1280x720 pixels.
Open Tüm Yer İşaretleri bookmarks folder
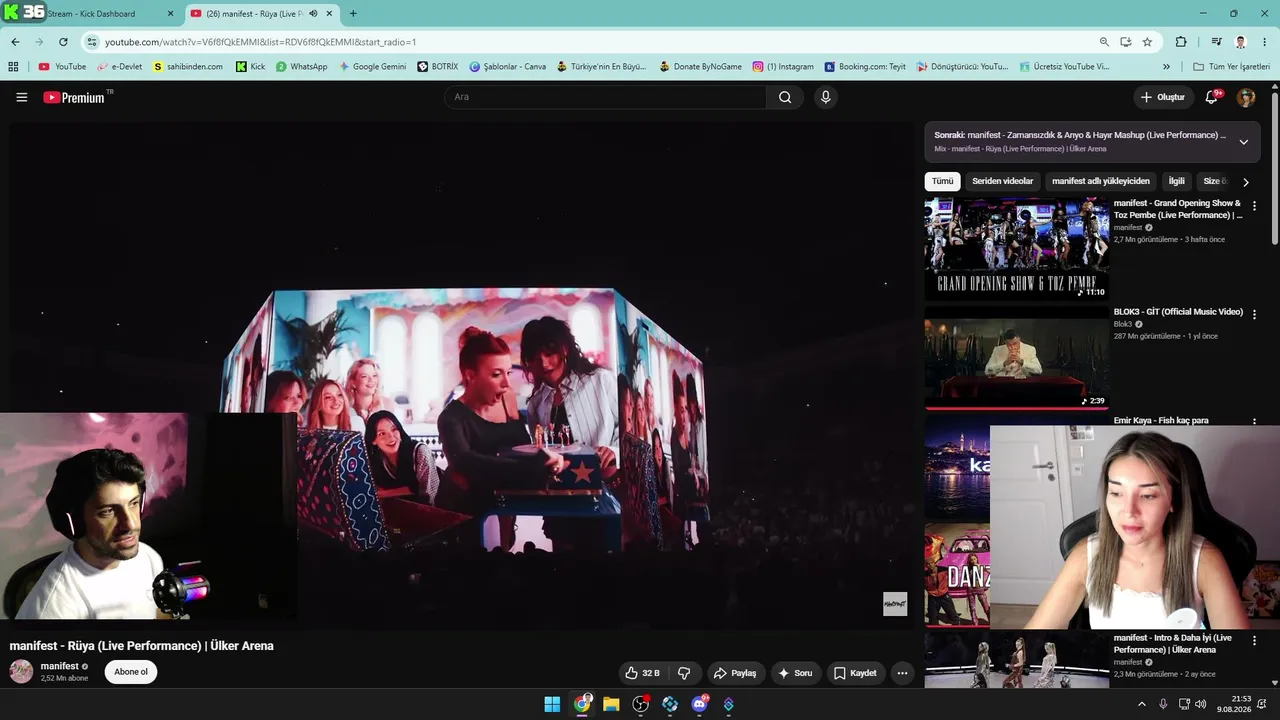[x=1231, y=67]
